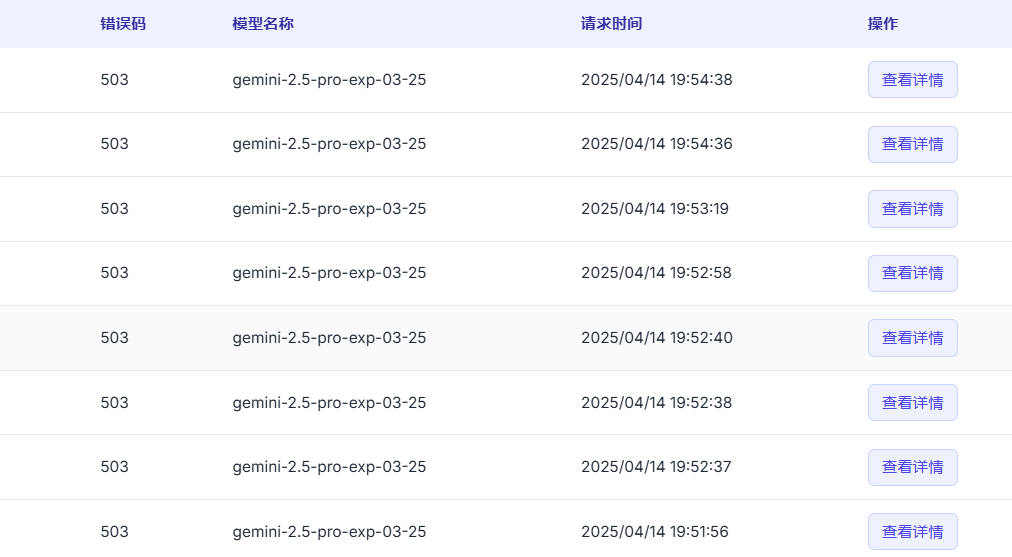Click error code 503 in the 19:52:37 row
This screenshot has height=557, width=1012.
[114, 467]
